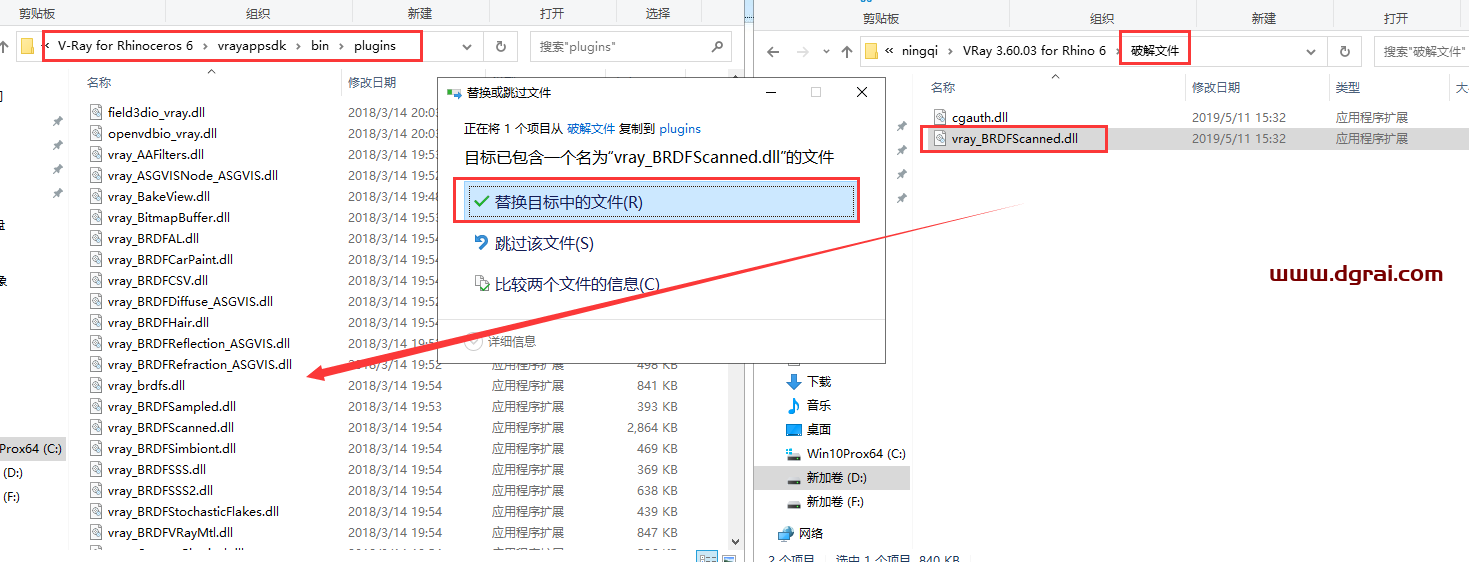Click the cgauth.dll file icon
1469x562 pixels.
pyautogui.click(x=939, y=118)
